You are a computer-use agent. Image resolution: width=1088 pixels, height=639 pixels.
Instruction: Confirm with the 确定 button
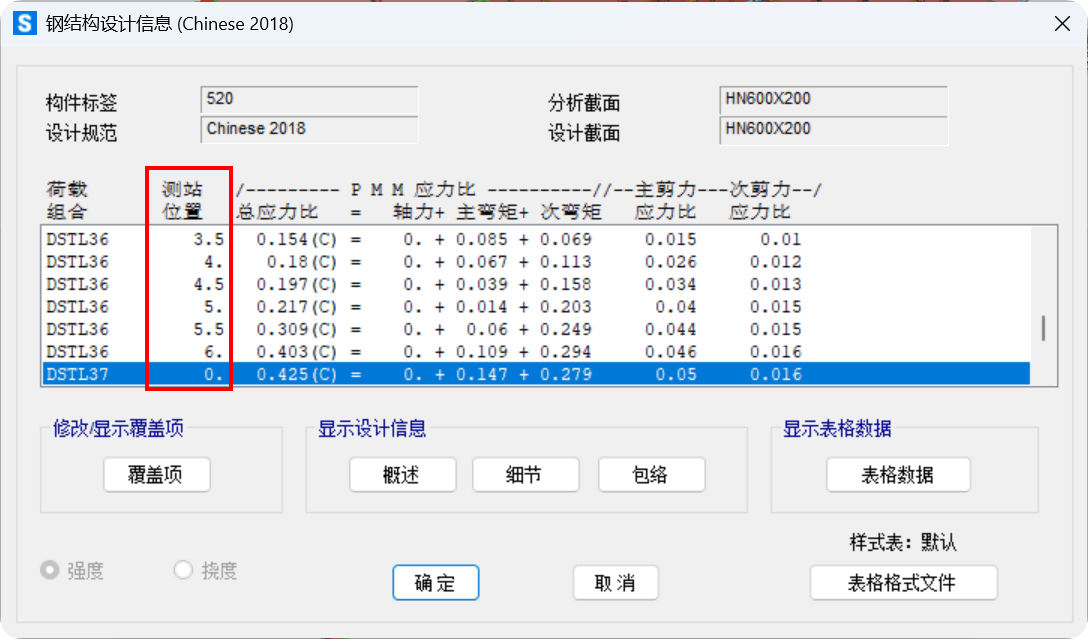[435, 583]
